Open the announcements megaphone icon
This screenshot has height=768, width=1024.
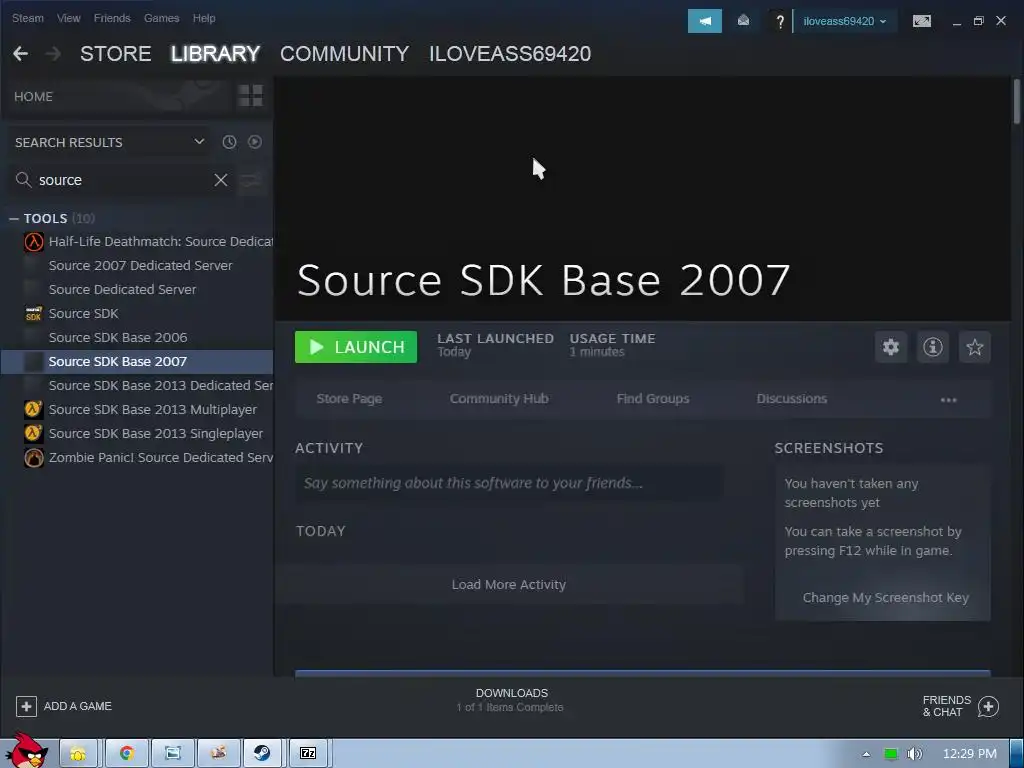coord(705,21)
